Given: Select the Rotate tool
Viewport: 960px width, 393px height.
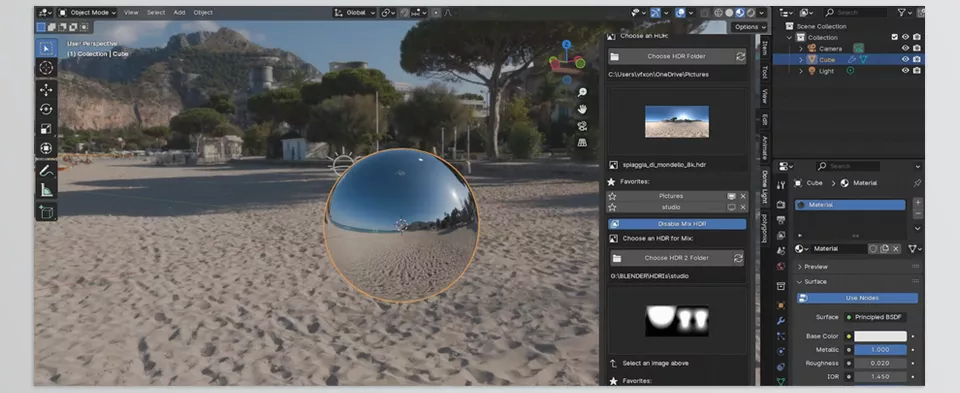Looking at the screenshot, I should pos(47,110).
